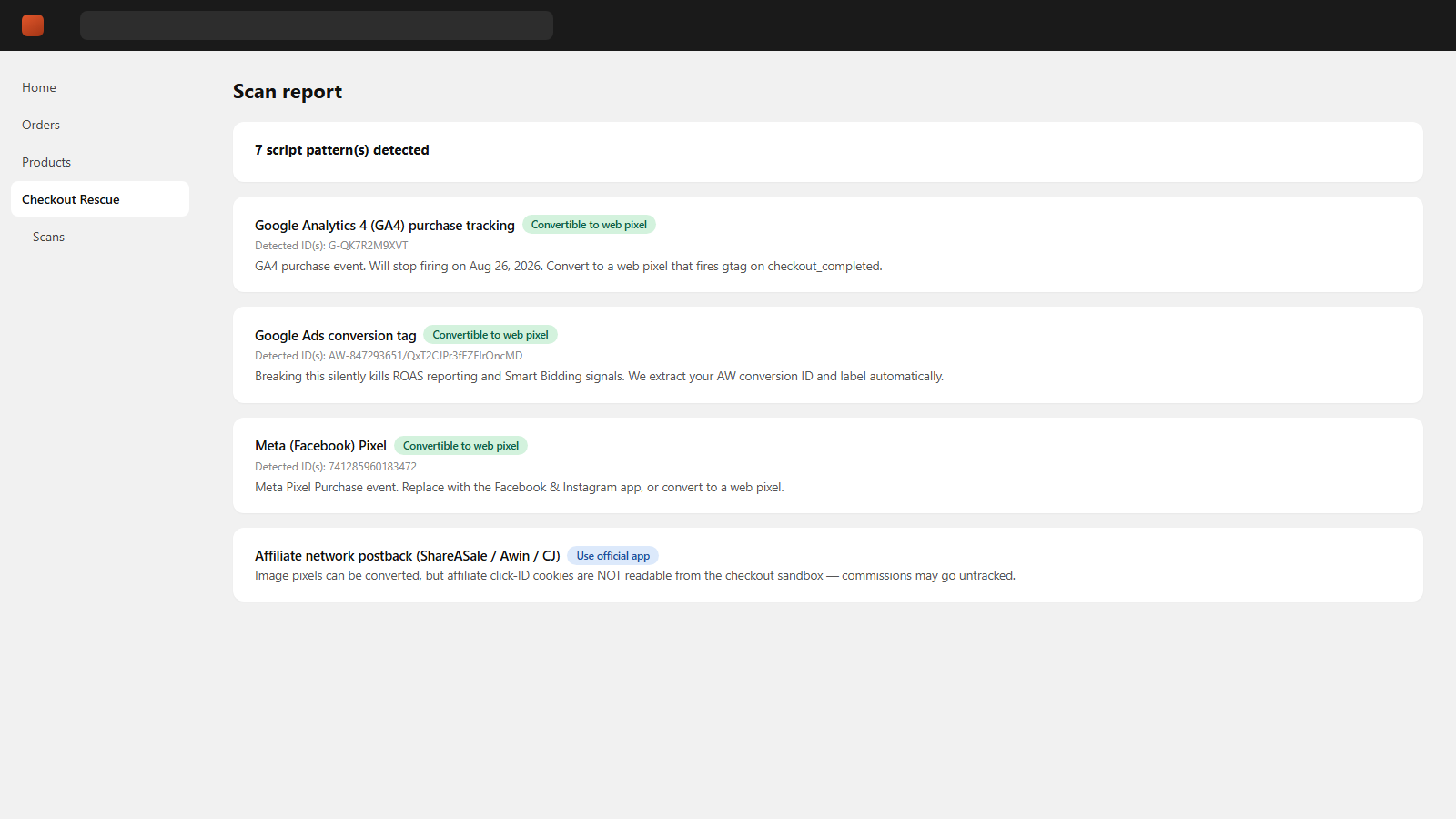
Task: Click the affiliate click-ID cookies description
Action: [635, 576]
